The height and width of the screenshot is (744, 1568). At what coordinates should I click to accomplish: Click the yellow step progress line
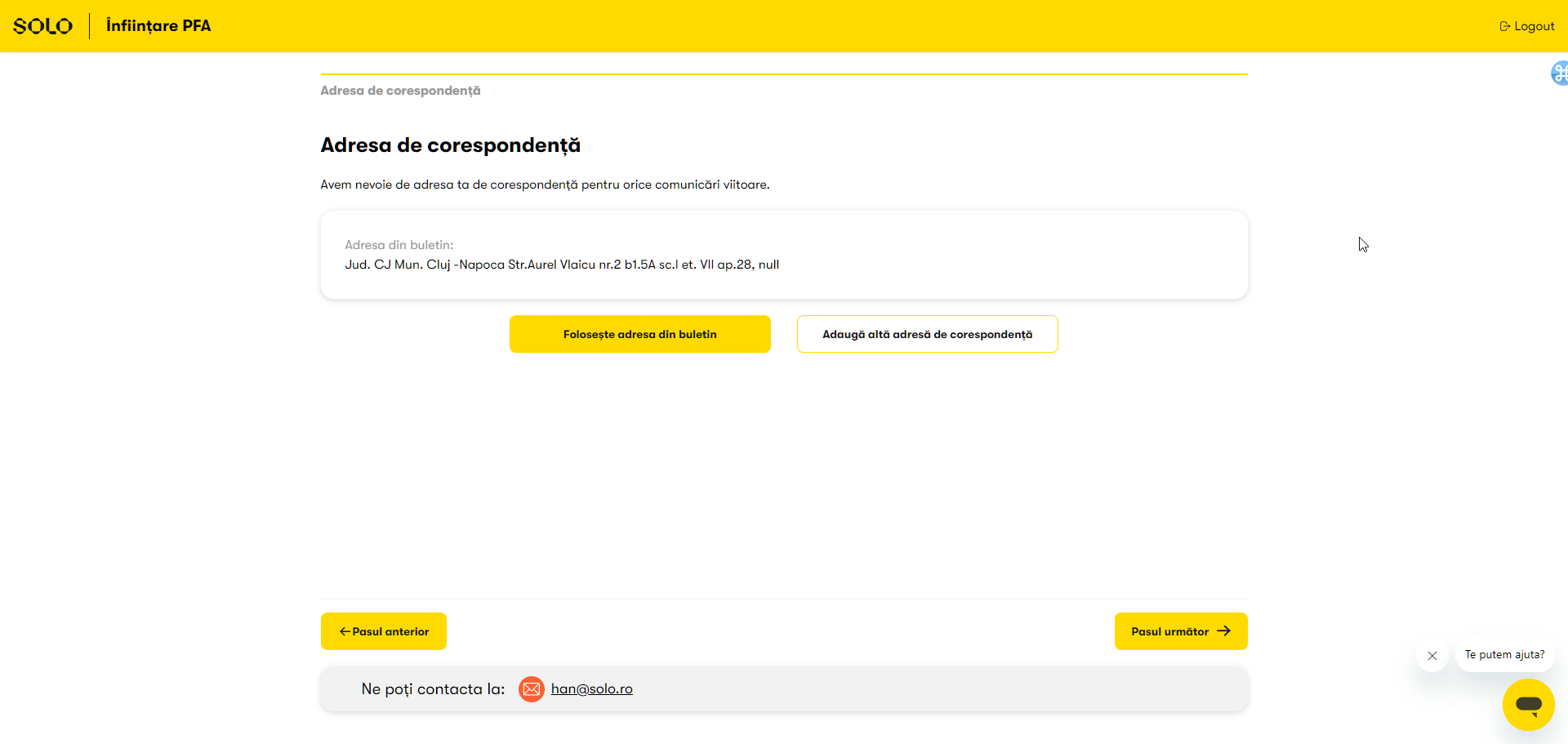pyautogui.click(x=784, y=74)
